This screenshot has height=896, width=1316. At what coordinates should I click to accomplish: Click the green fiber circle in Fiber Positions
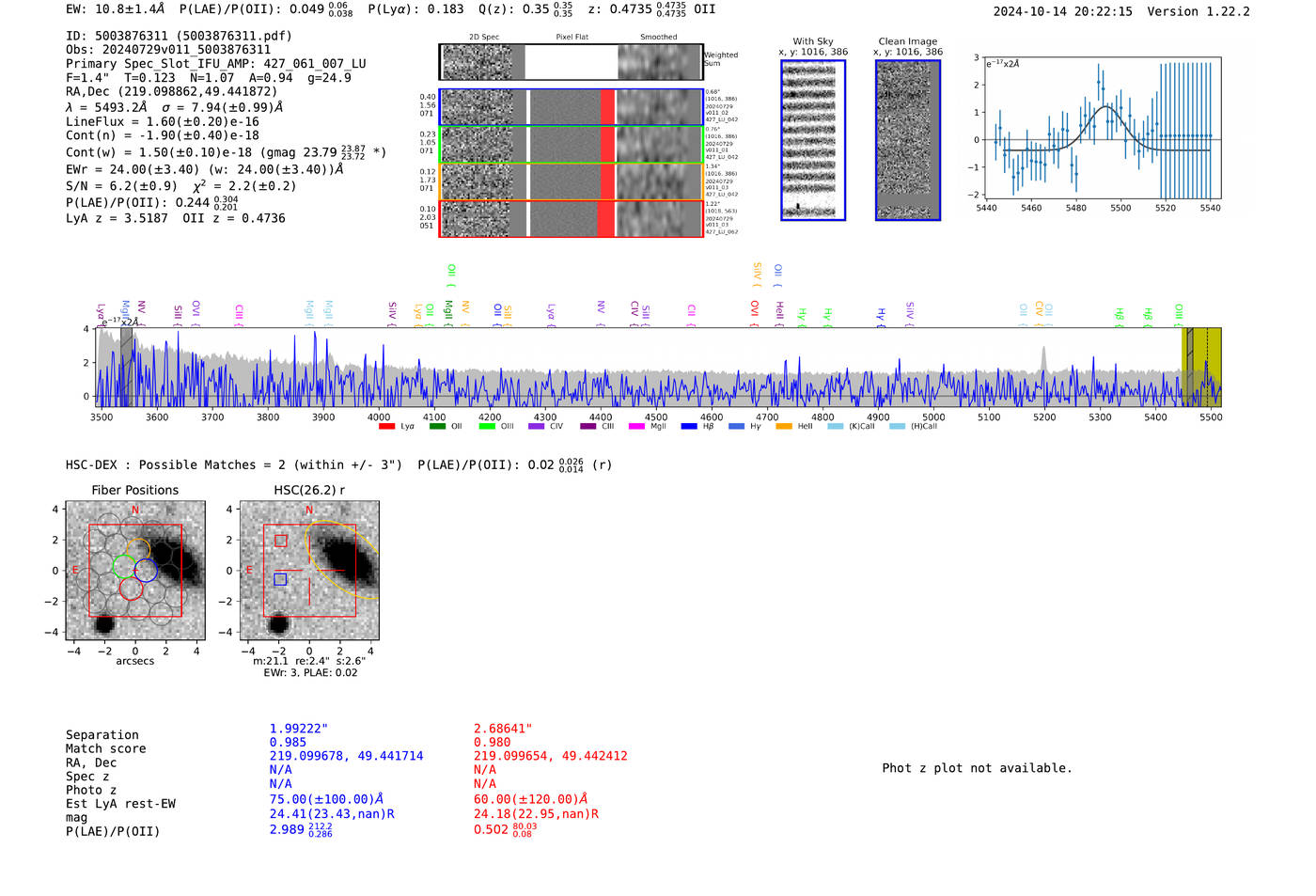pos(123,566)
